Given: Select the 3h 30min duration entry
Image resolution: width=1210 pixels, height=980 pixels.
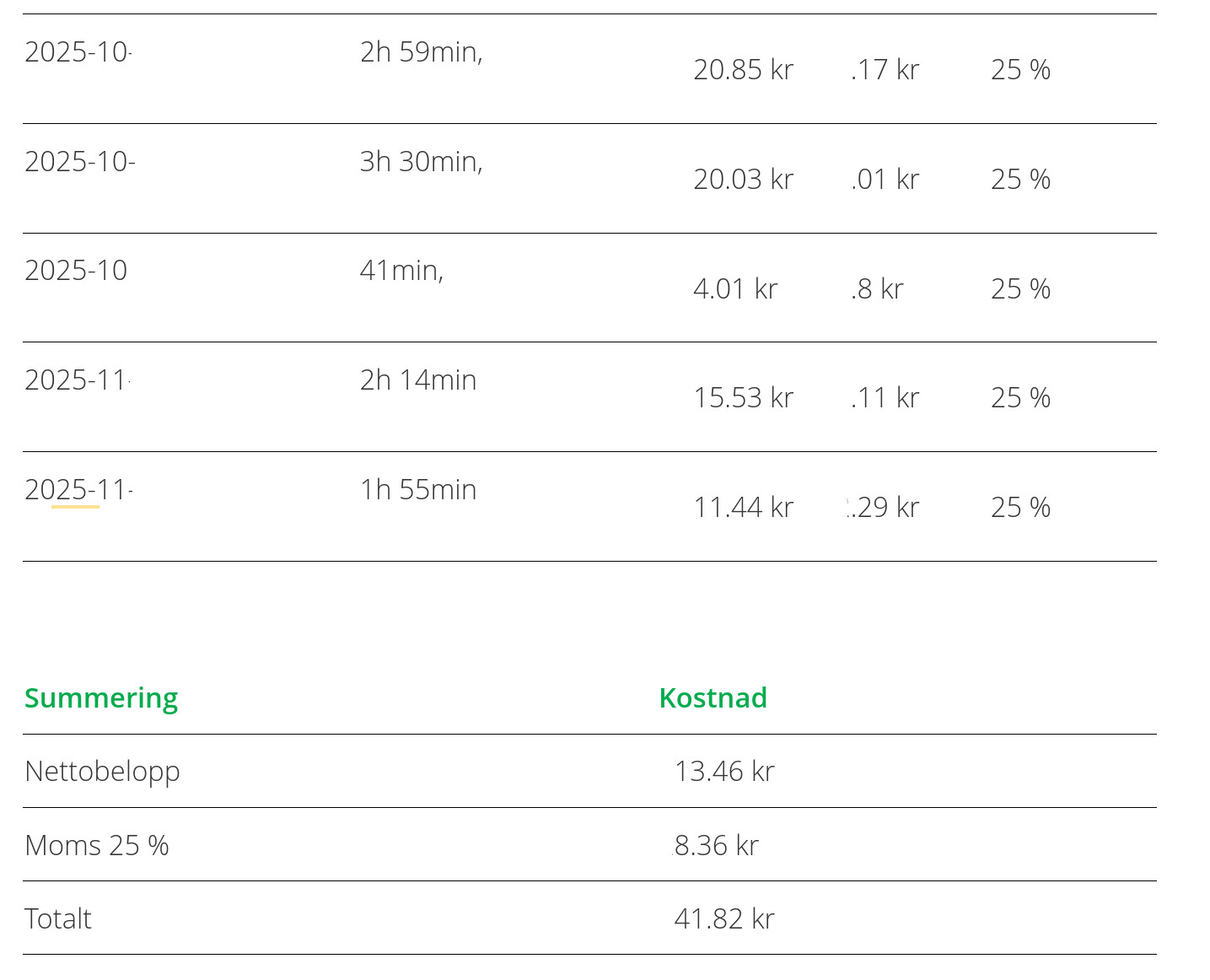Looking at the screenshot, I should (x=421, y=161).
